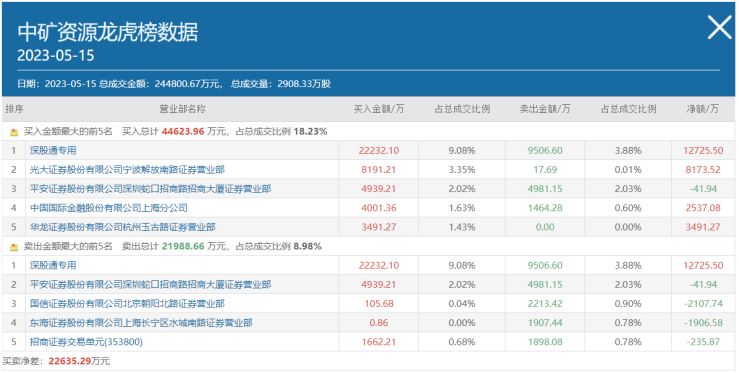Click the net amount 8173.52 cell
Screen dimensions: 739x373
[x=703, y=170]
